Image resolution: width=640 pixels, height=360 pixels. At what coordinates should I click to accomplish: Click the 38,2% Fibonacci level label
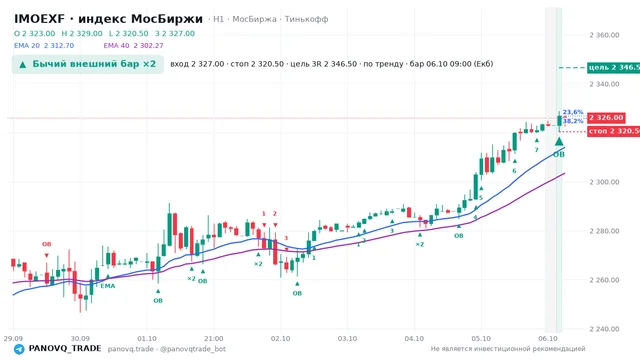pyautogui.click(x=573, y=121)
